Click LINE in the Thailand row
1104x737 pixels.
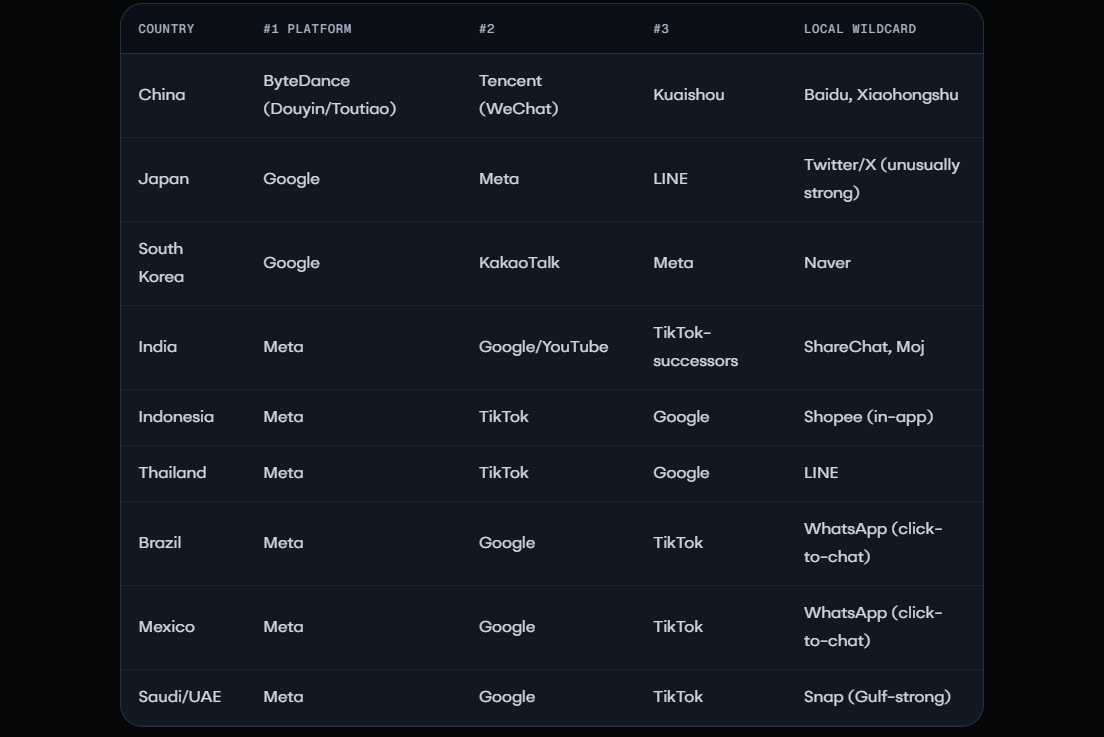tap(821, 473)
